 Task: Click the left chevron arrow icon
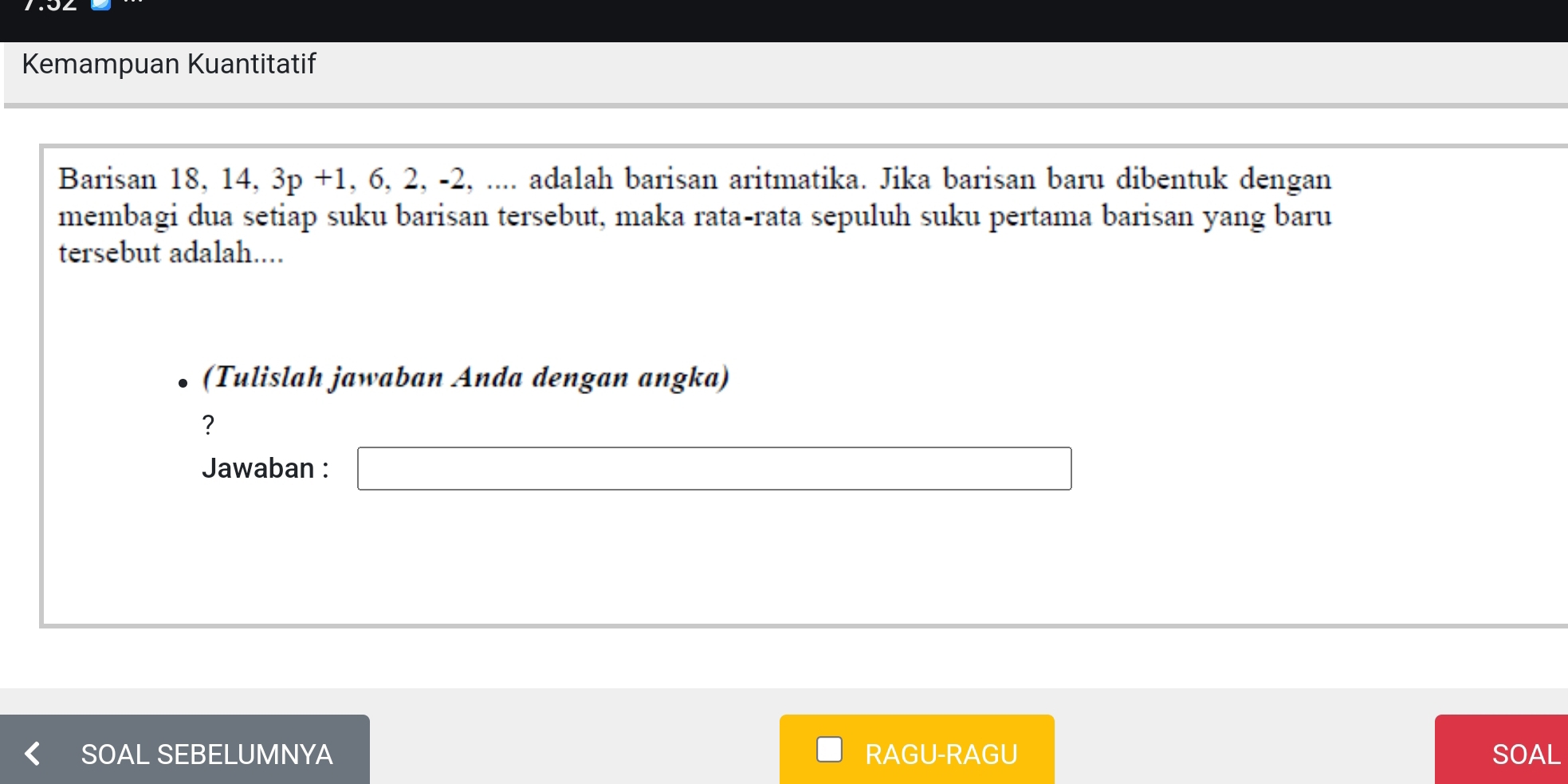[x=33, y=753]
